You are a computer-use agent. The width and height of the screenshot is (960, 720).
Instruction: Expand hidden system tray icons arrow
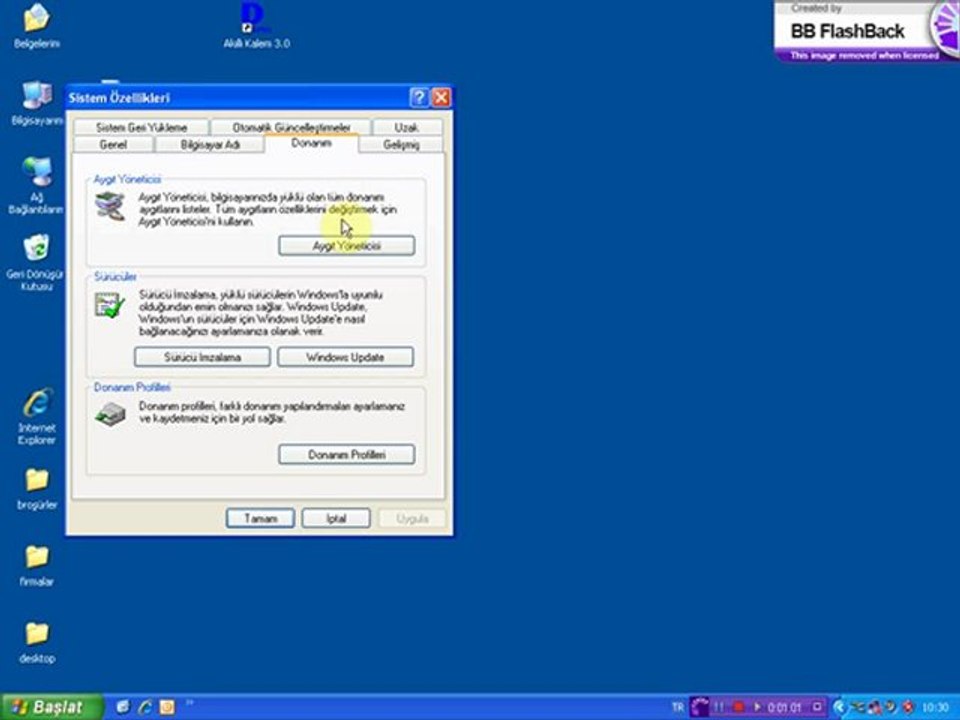click(839, 707)
